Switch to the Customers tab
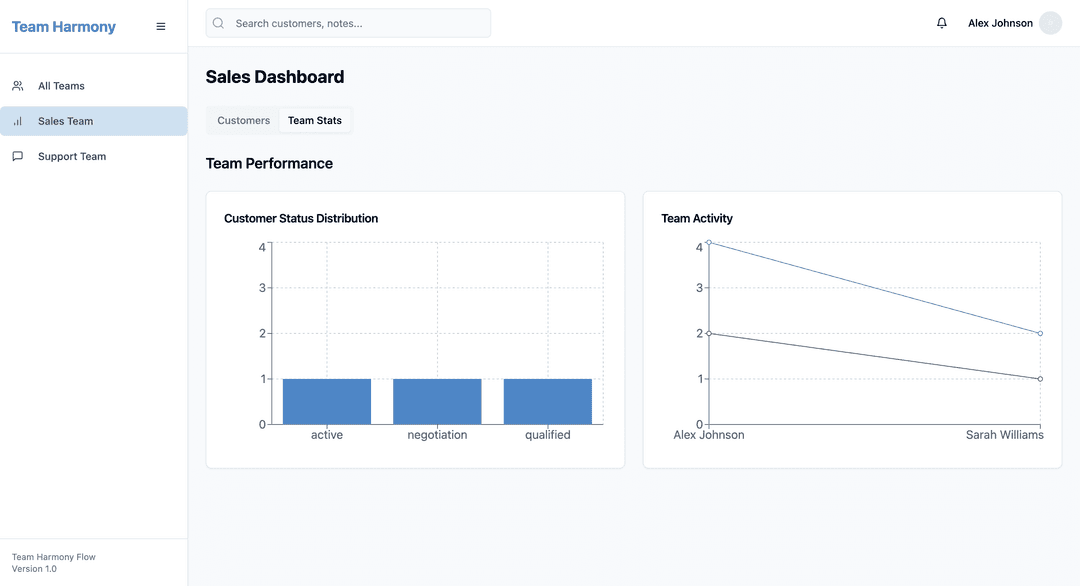 tap(243, 120)
